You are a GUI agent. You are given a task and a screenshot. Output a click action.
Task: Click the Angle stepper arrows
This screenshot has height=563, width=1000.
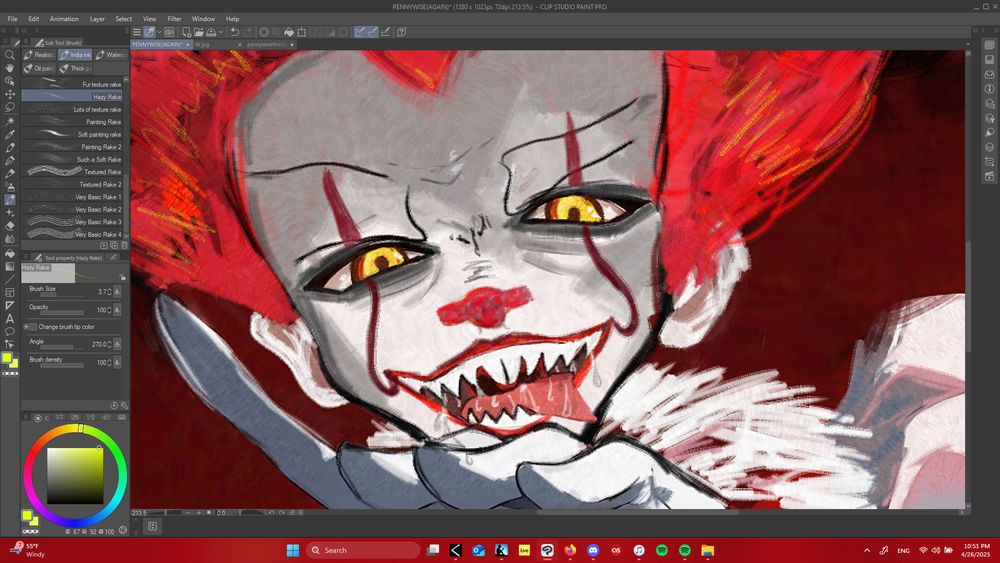[x=109, y=344]
